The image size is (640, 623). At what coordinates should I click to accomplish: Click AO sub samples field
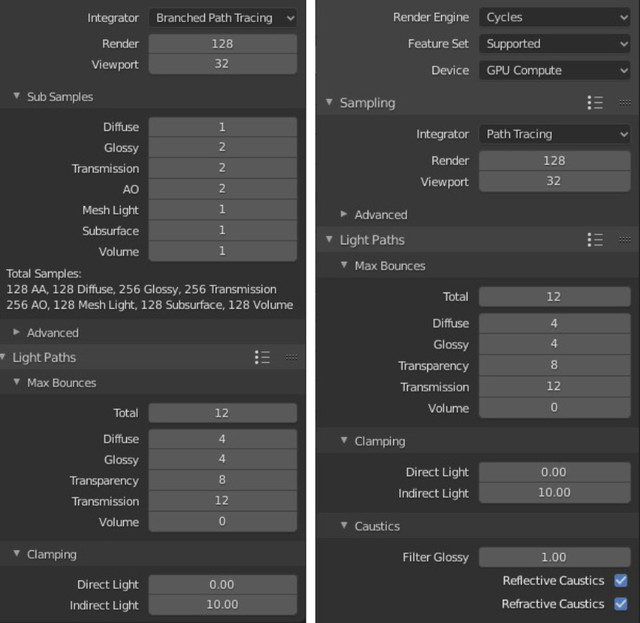click(x=222, y=189)
